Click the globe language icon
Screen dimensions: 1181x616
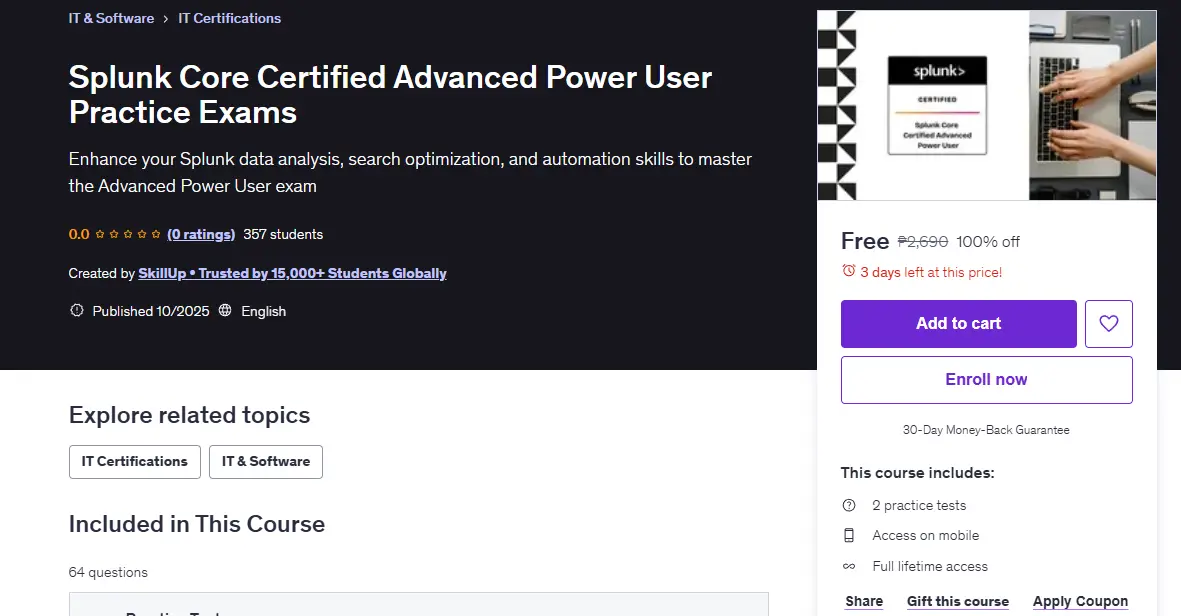225,310
